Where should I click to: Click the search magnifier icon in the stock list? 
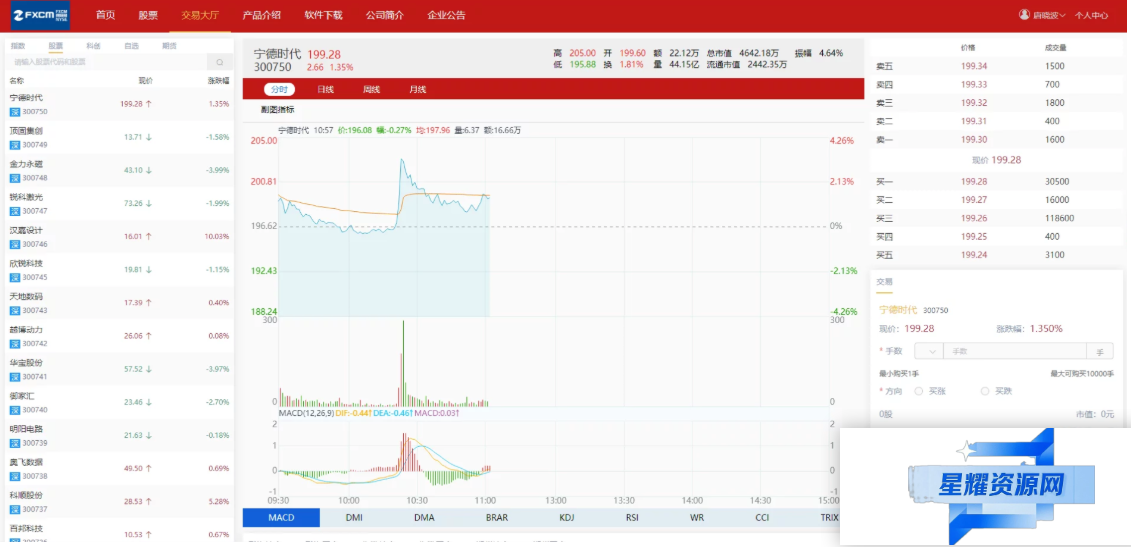point(219,62)
